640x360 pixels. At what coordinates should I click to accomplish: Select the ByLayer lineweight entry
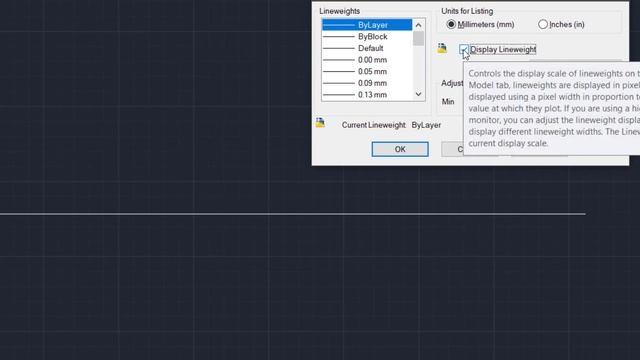[x=367, y=25]
